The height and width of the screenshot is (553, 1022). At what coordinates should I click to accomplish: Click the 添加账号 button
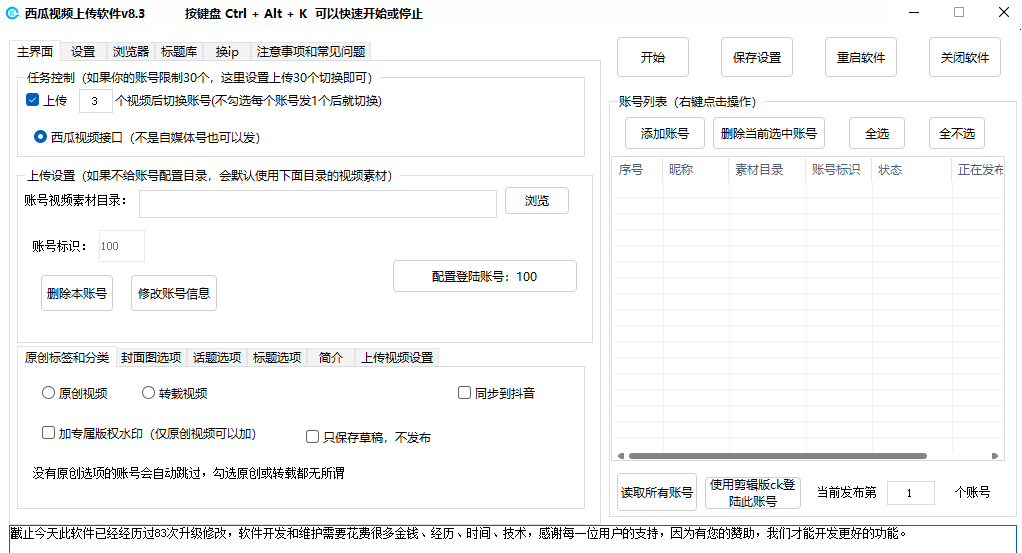pyautogui.click(x=665, y=133)
